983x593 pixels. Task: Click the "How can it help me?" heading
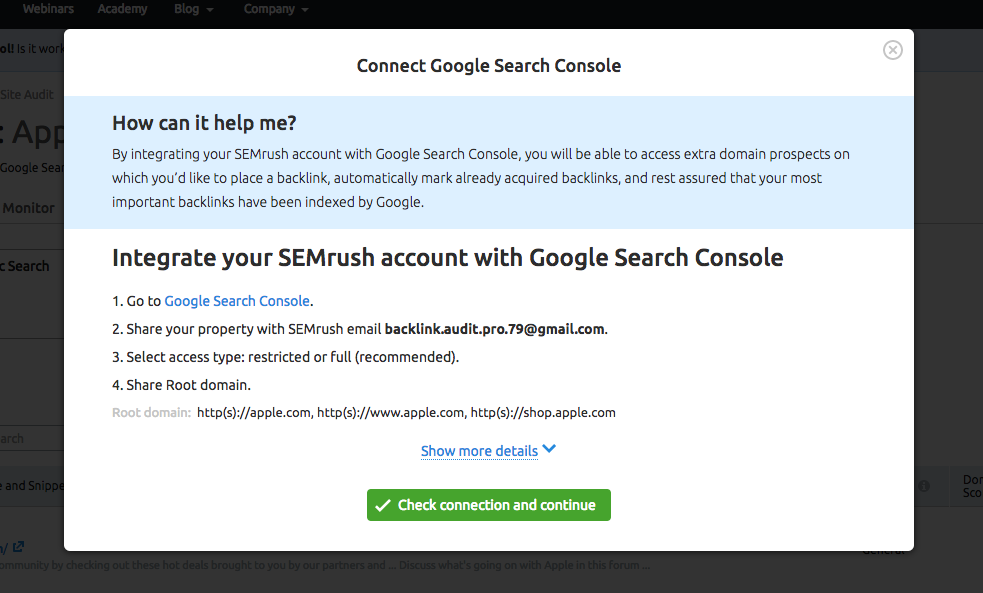(204, 123)
